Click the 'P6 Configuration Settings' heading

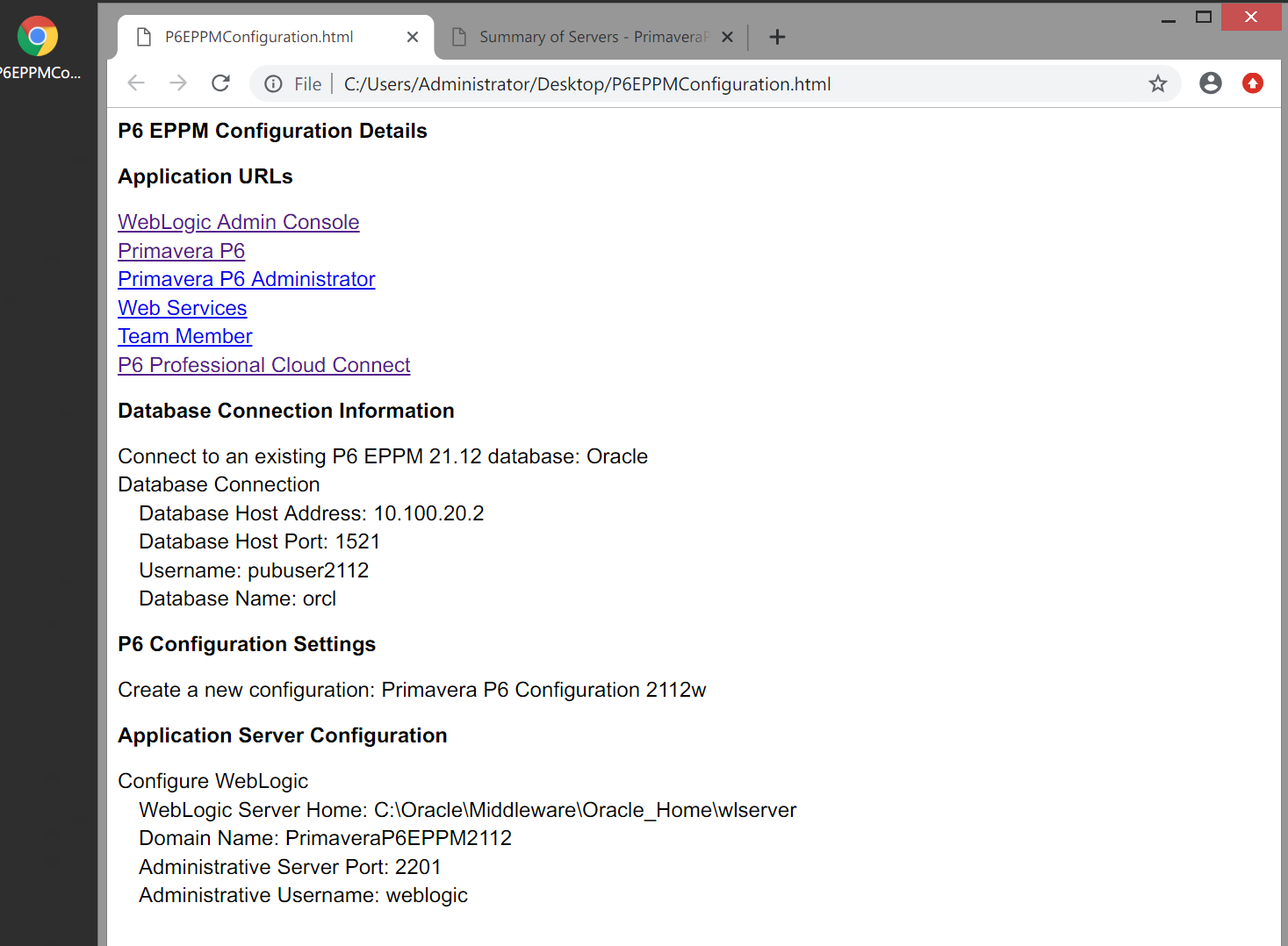click(247, 644)
